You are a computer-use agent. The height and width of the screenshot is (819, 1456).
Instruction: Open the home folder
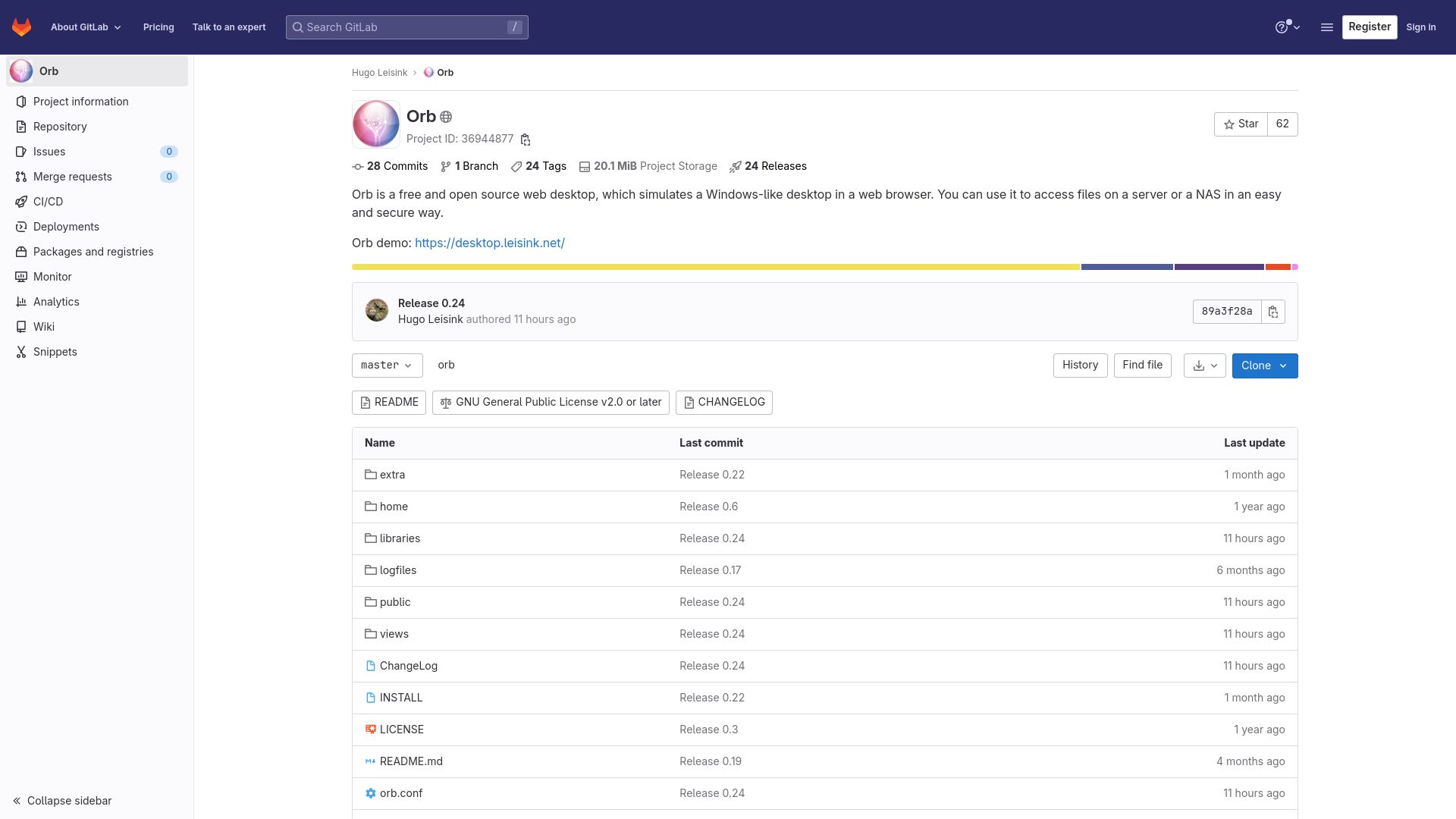pyautogui.click(x=394, y=507)
